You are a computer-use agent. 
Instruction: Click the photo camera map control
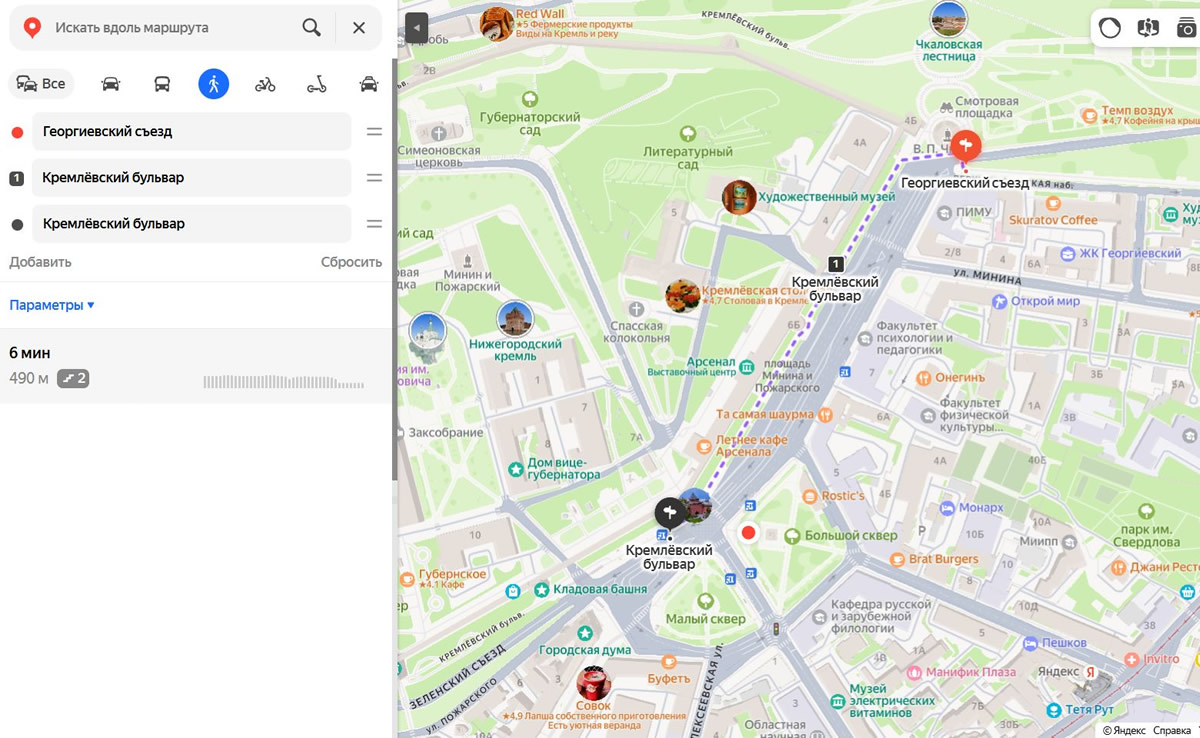pos(1186,28)
